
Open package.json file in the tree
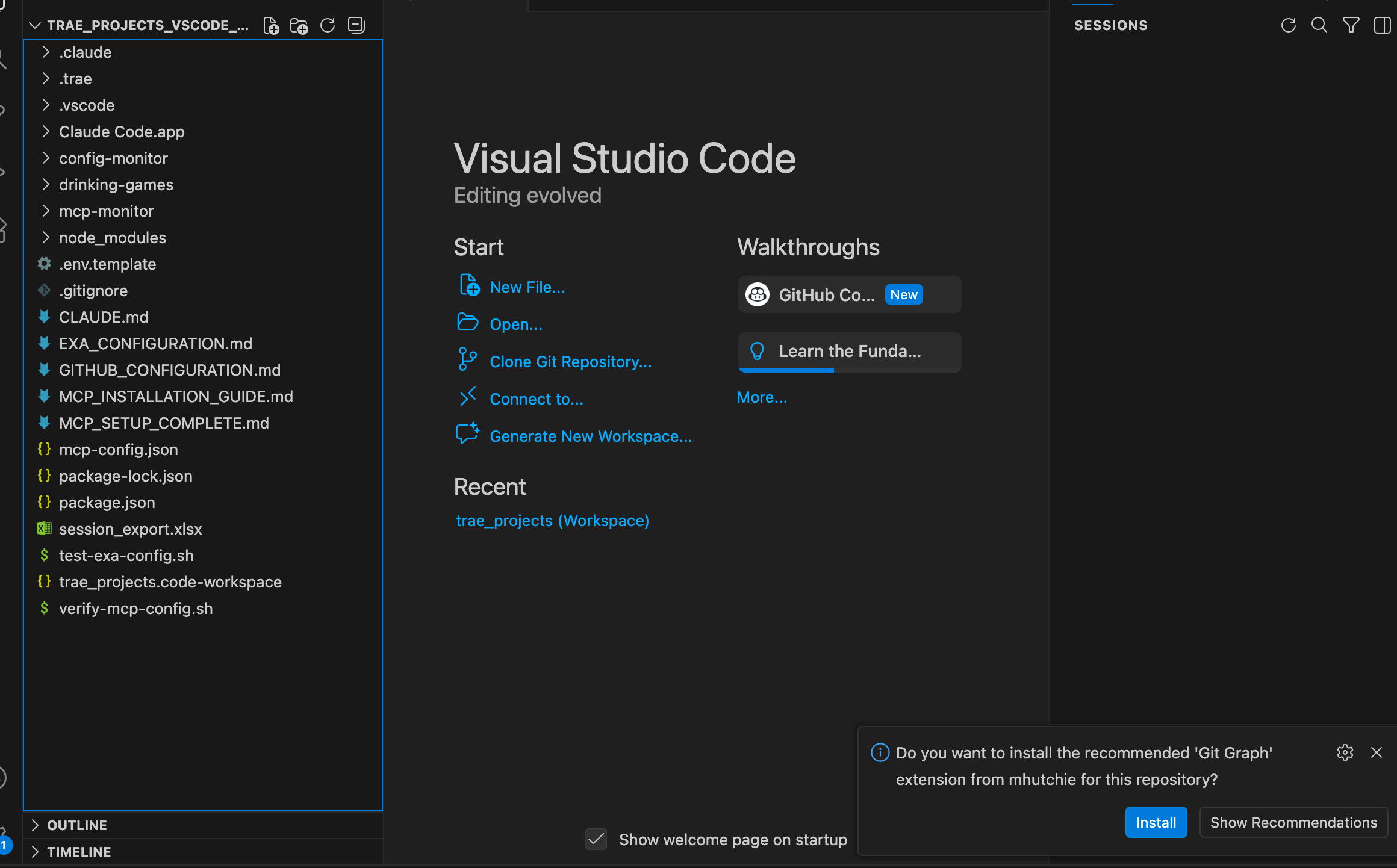tap(107, 503)
